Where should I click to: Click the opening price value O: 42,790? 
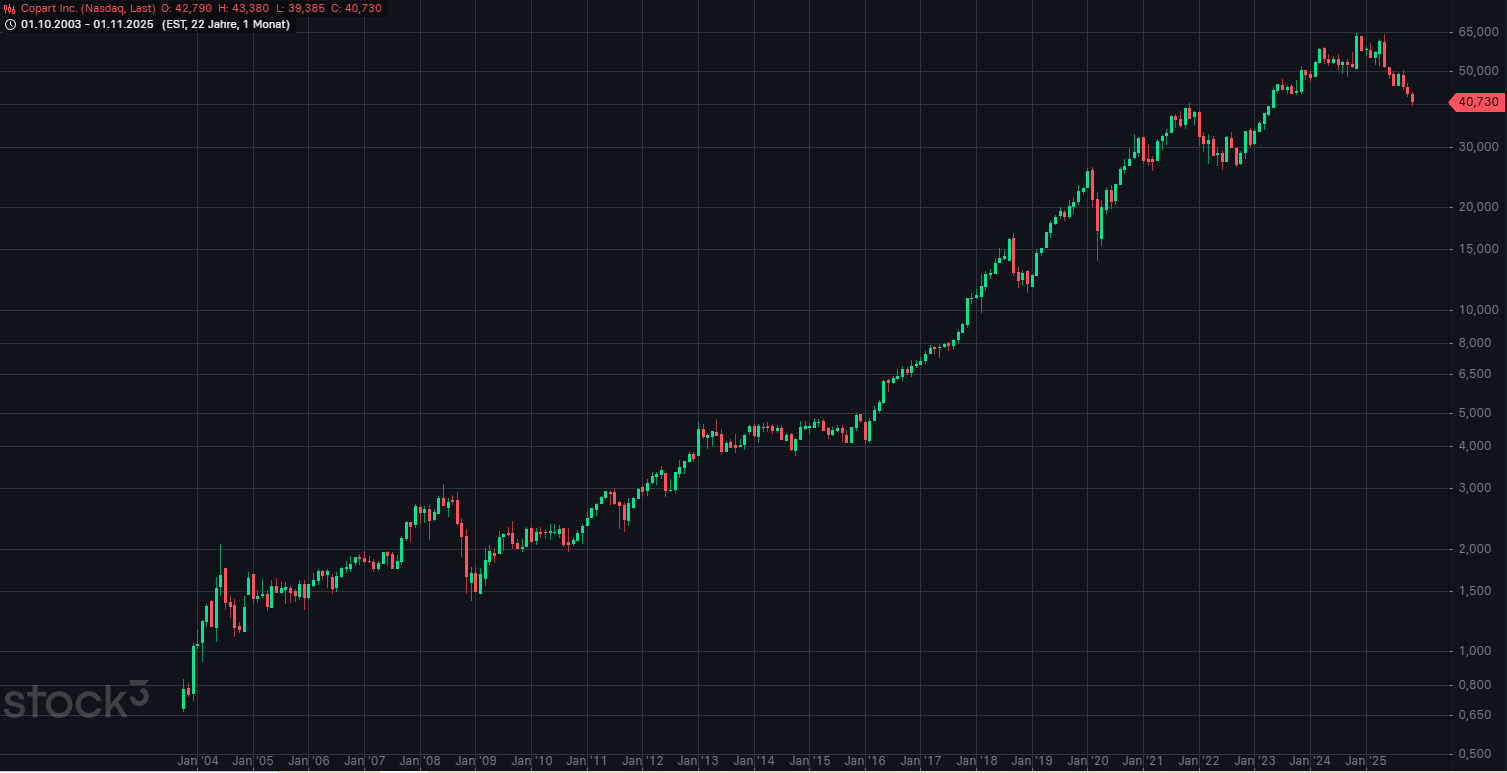point(186,8)
